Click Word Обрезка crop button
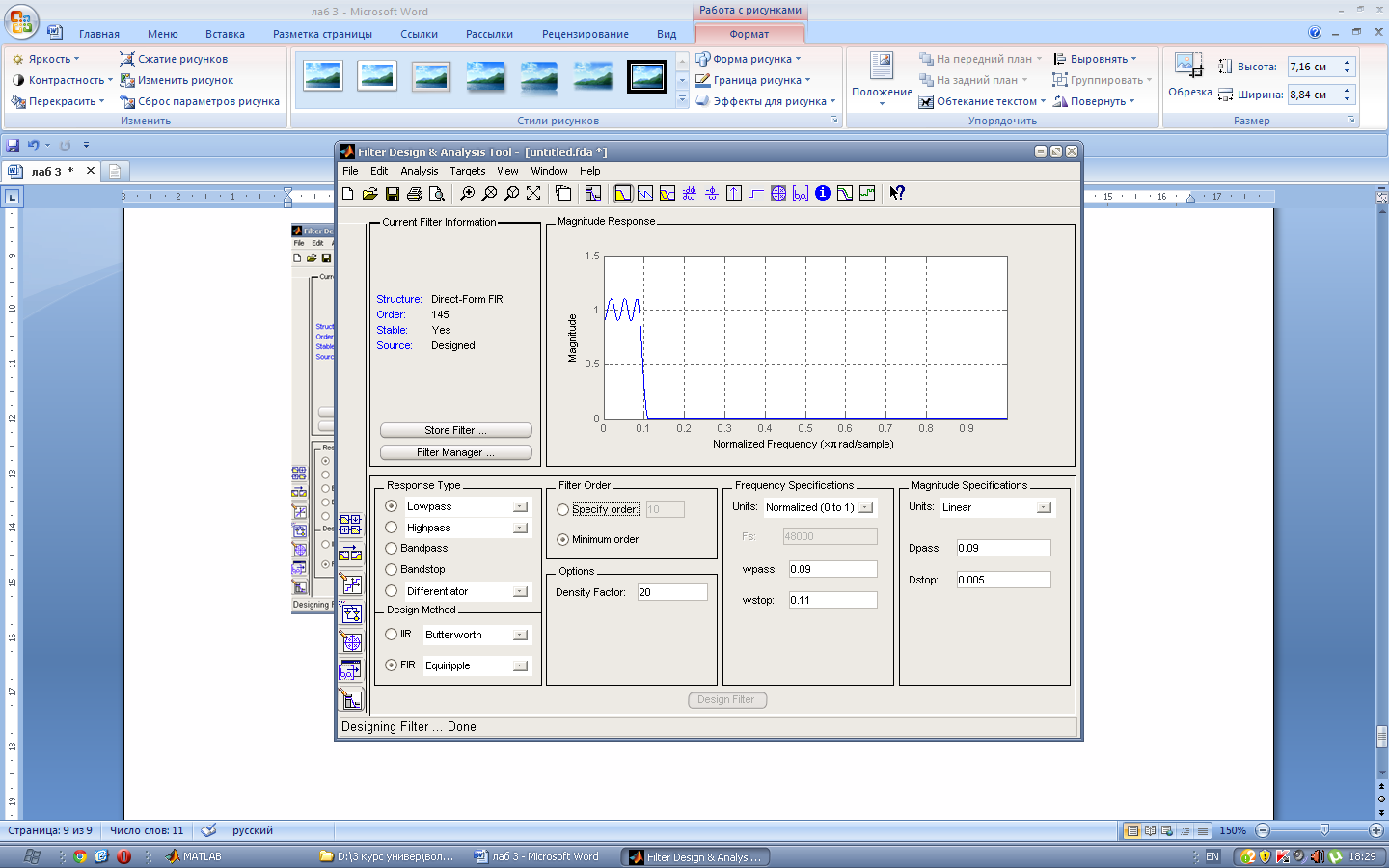 point(1189,76)
